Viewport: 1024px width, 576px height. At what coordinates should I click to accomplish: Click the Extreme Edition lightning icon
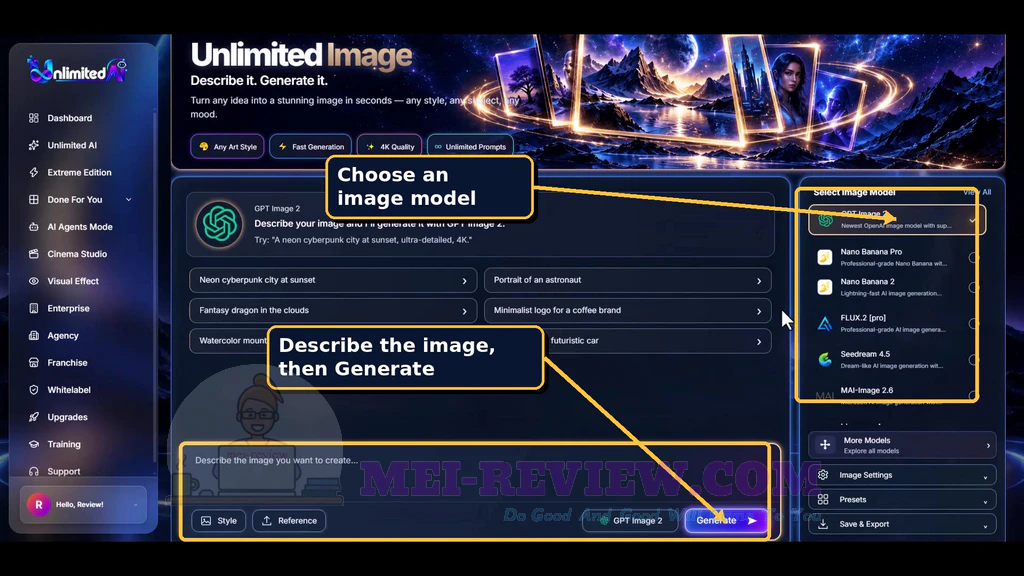(34, 172)
